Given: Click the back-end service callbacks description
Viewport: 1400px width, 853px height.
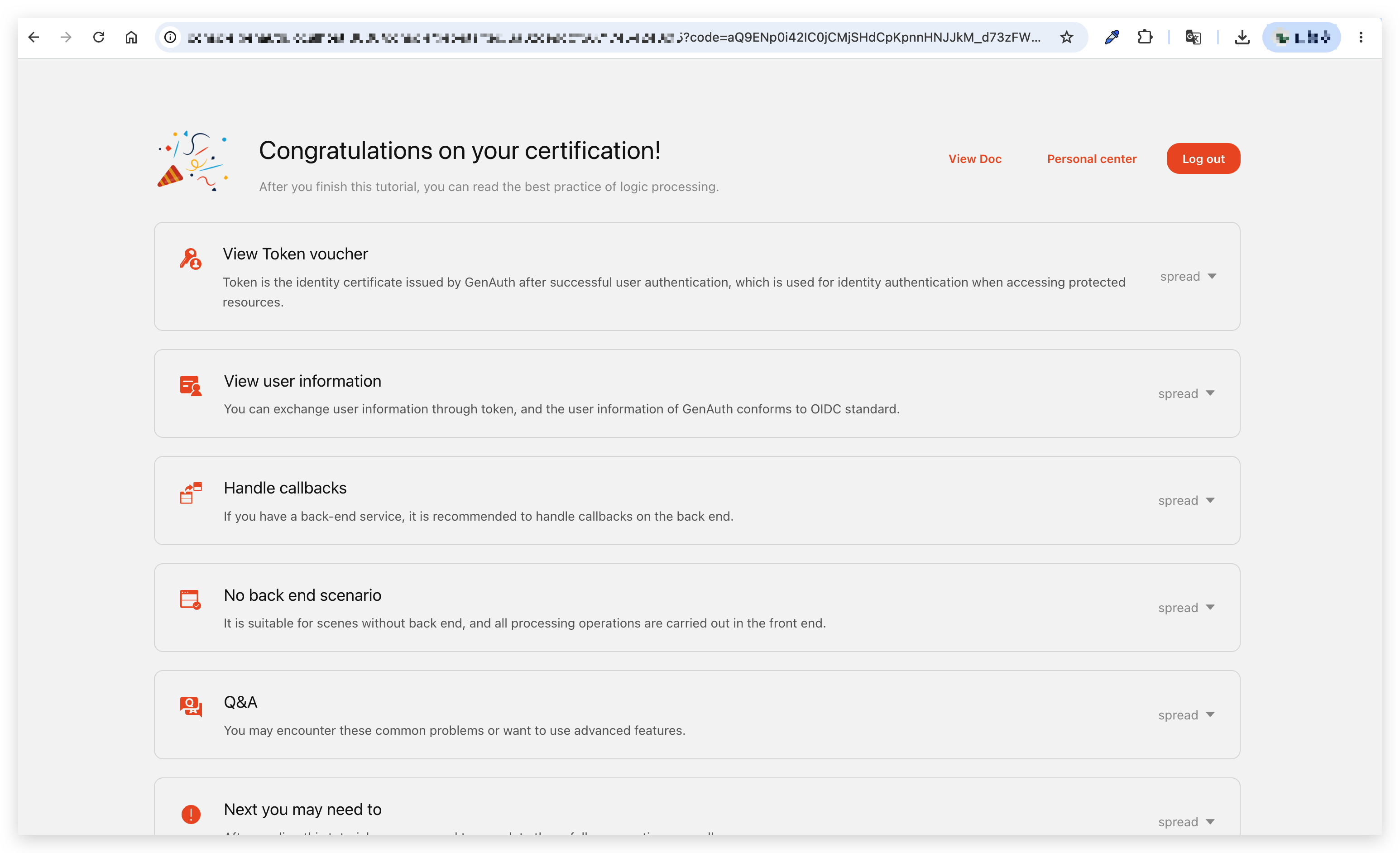Looking at the screenshot, I should (x=478, y=516).
